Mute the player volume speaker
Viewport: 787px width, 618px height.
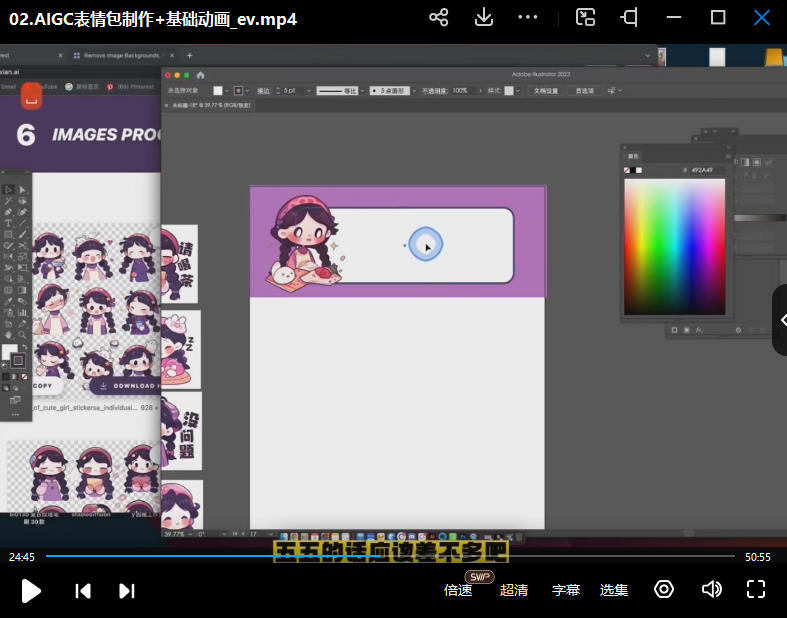tap(711, 589)
